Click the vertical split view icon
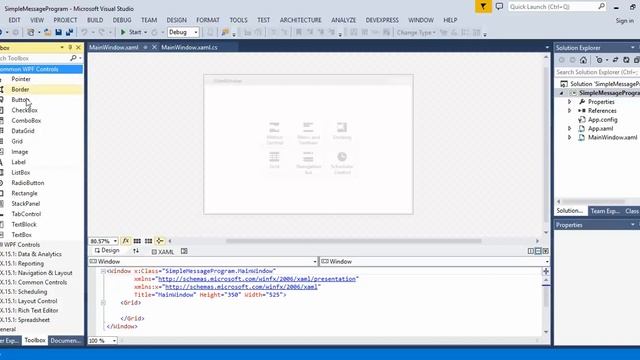The image size is (640, 360). [531, 251]
